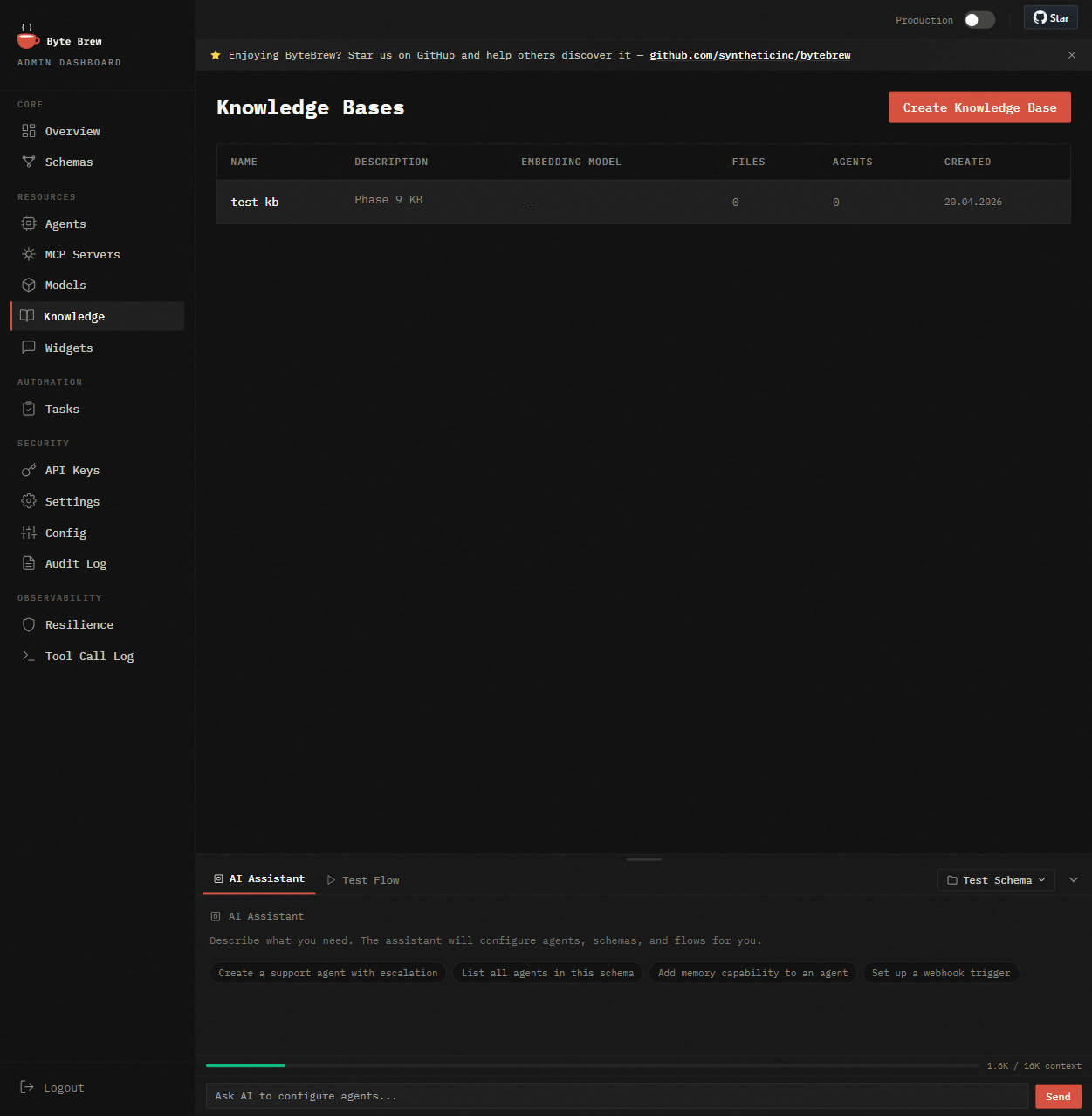
Task: Click the AI Assistant heading icon in chat panel
Action: pos(216,916)
